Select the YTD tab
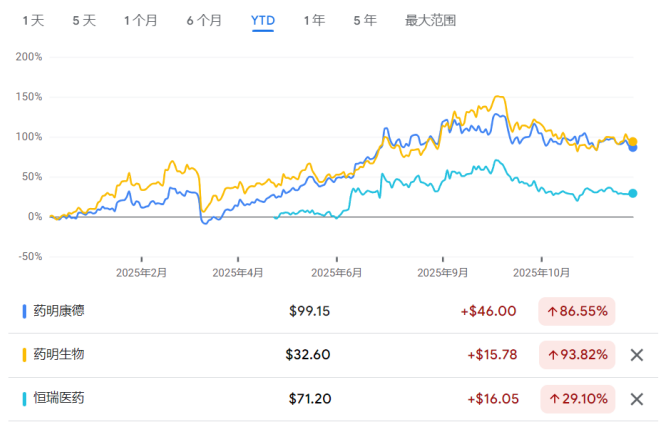This screenshot has height=434, width=672. point(263,20)
